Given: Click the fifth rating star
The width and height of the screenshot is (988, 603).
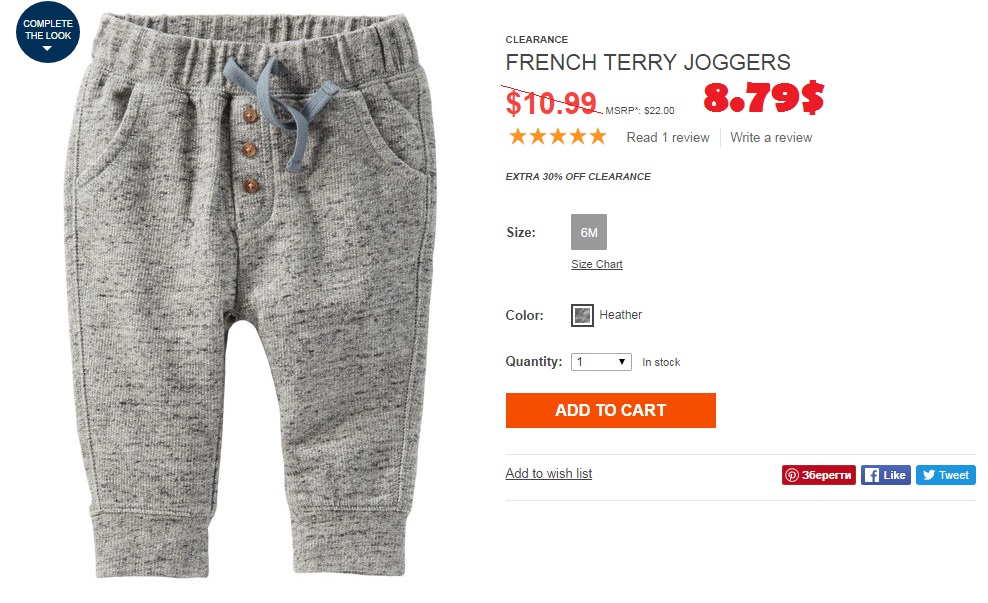Looking at the screenshot, I should tap(599, 137).
